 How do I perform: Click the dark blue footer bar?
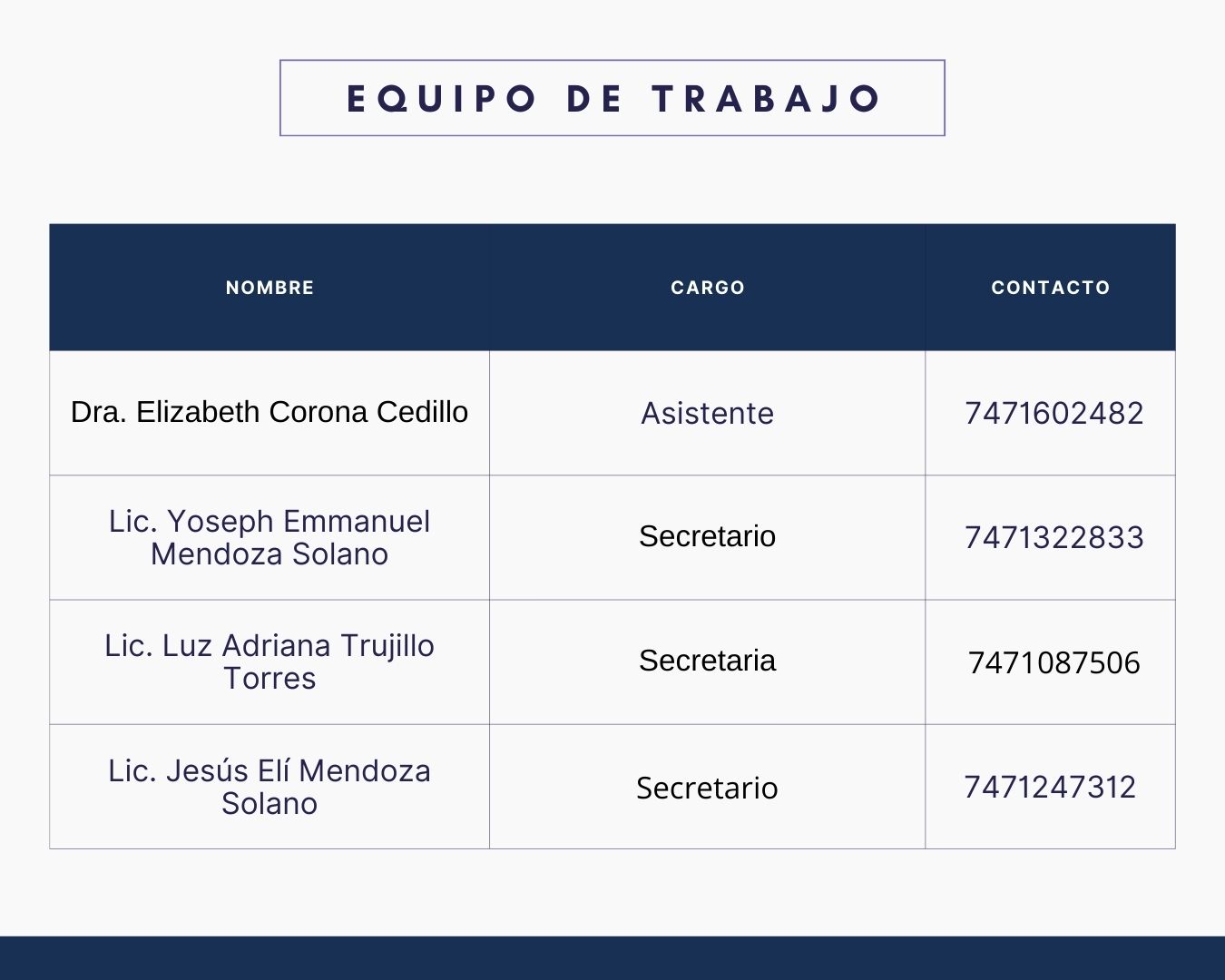click(x=612, y=958)
